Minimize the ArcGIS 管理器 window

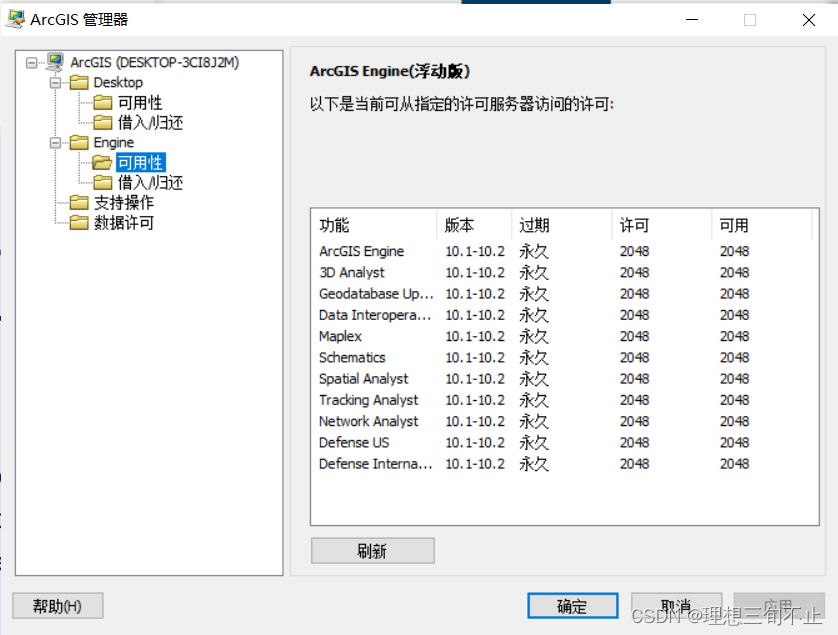click(x=692, y=20)
